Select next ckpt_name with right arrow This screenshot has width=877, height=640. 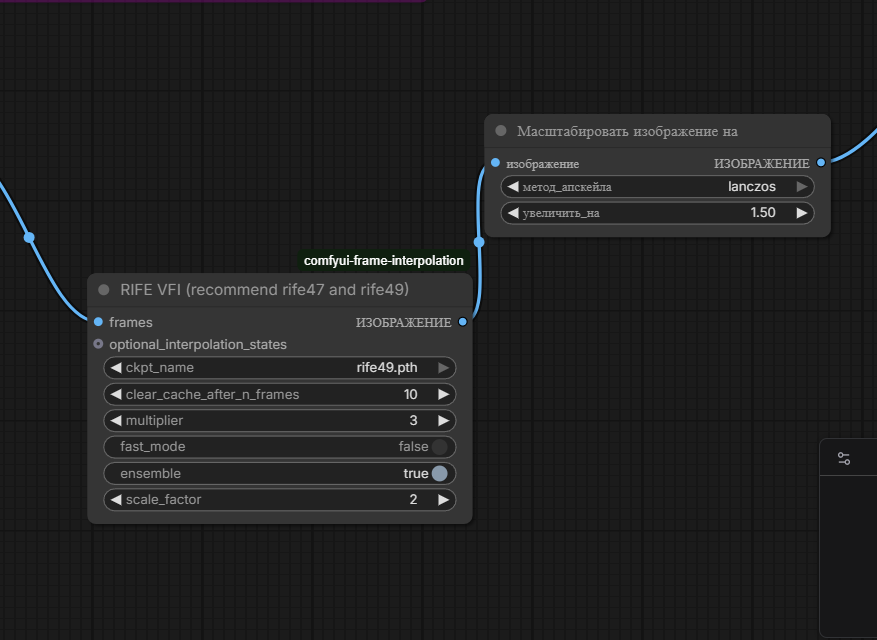(444, 368)
